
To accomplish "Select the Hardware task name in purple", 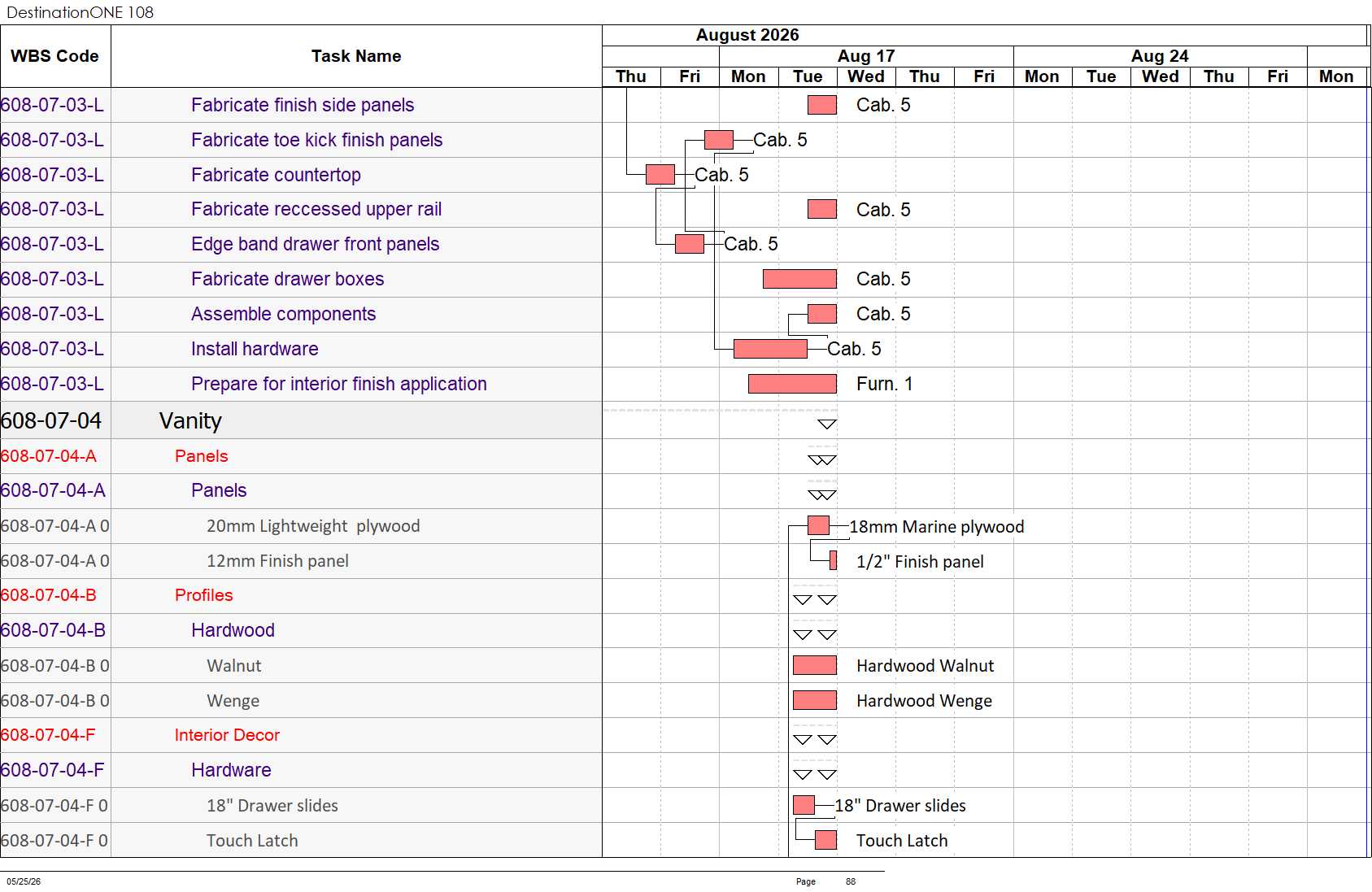I will tap(232, 770).
